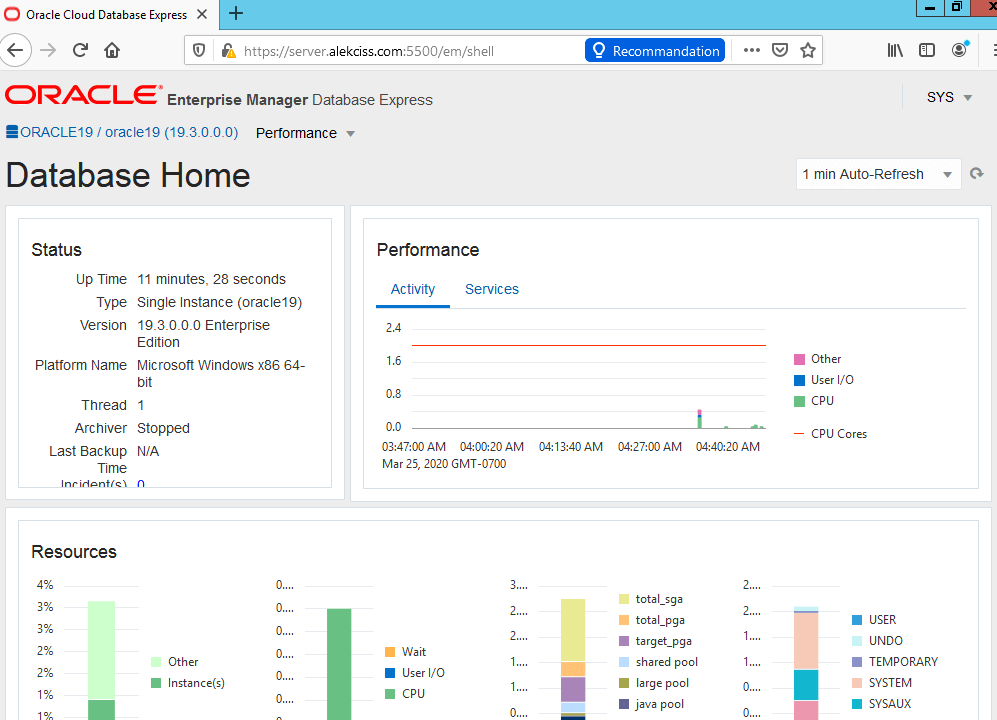Switch to the Activity tab
Image resolution: width=997 pixels, height=720 pixels.
tap(413, 289)
